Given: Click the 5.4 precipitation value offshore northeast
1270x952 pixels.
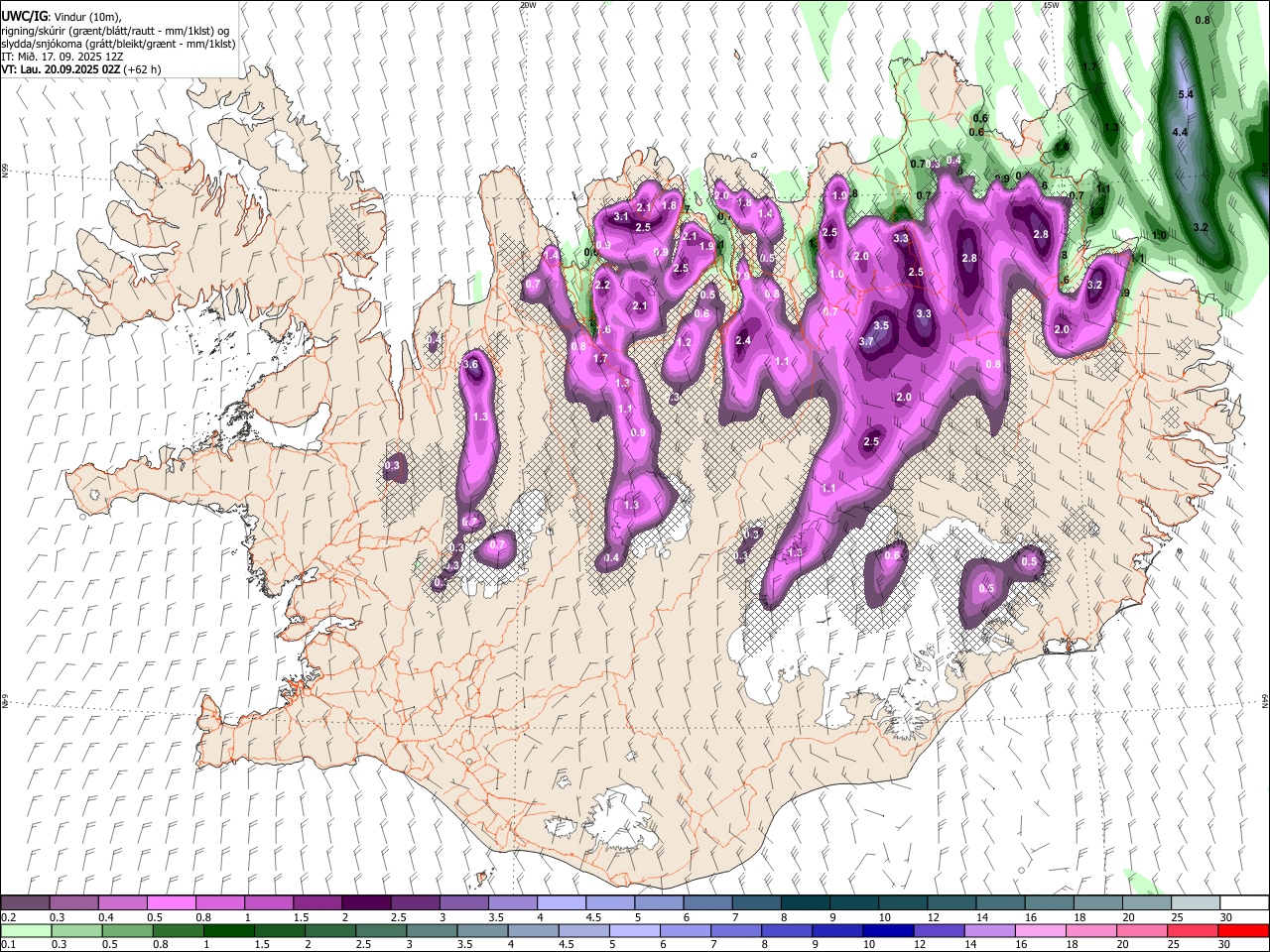Looking at the screenshot, I should point(1185,94).
